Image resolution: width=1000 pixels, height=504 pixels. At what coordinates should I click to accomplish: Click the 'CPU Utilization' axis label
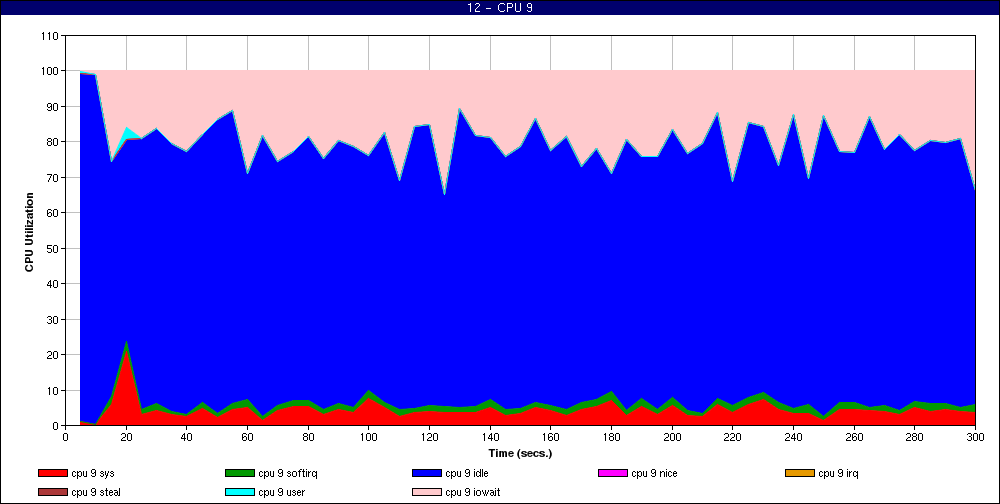tap(29, 232)
